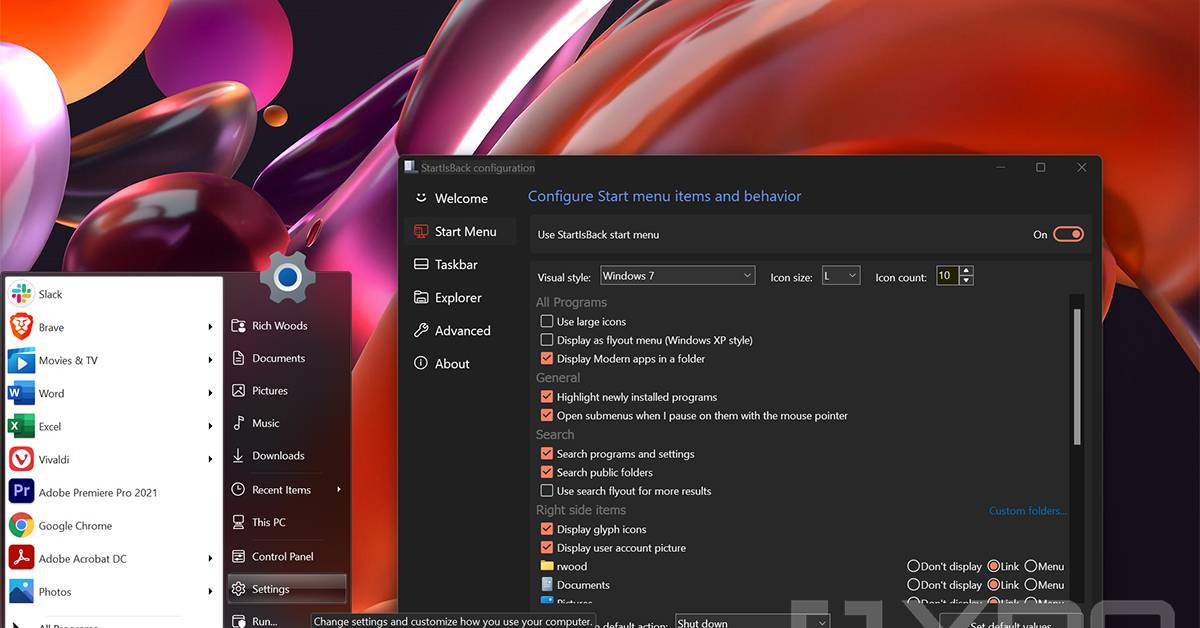Screen dimensions: 1200x628
Task: Open Slack from the start menu
Action: 50,294
